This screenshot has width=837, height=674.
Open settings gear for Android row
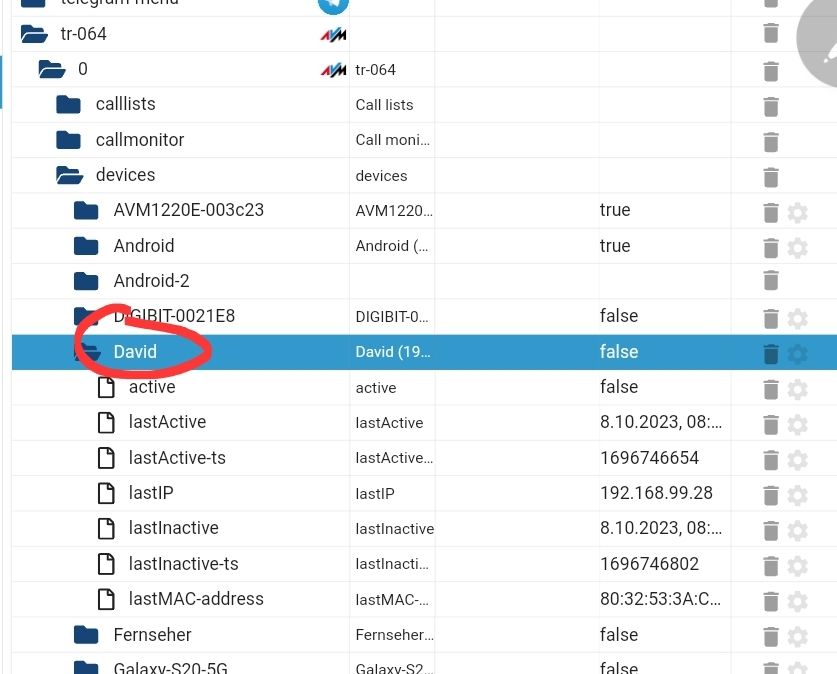(797, 248)
